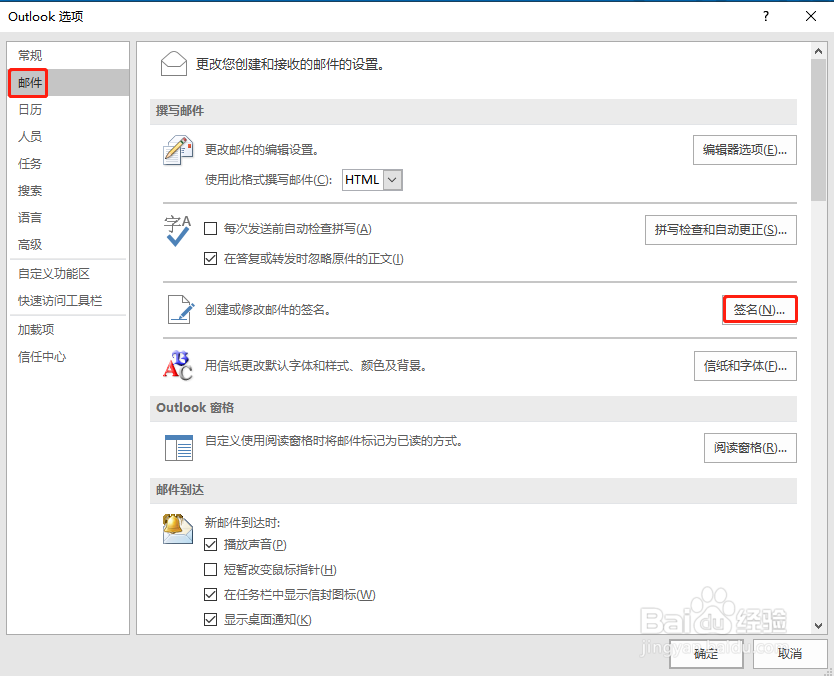Viewport: 834px width, 676px height.
Task: Enable 短暂改变鼠标指针 checkbox
Action: pos(211,570)
